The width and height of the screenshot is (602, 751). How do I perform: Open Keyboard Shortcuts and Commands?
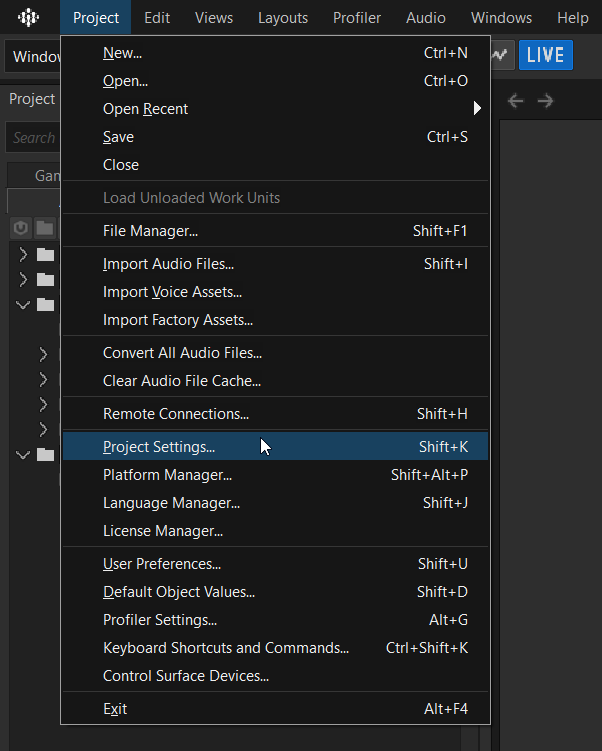(x=226, y=648)
